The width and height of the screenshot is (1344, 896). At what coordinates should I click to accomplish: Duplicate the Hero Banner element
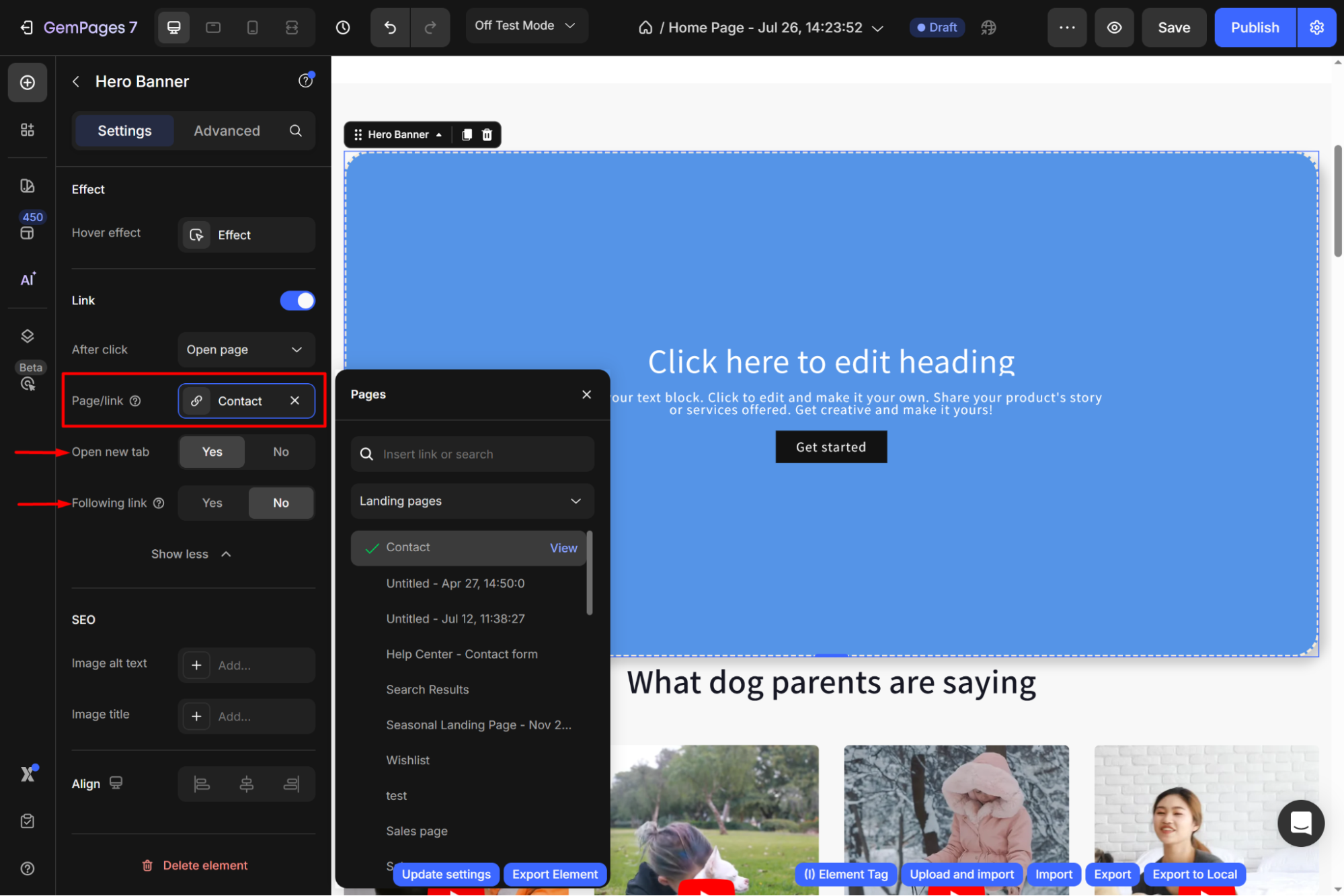pyautogui.click(x=467, y=134)
